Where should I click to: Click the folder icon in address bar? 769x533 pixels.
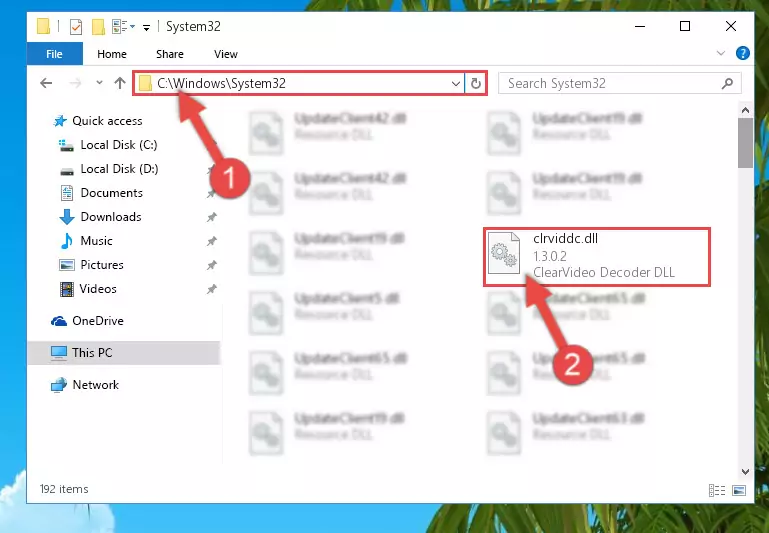point(145,83)
